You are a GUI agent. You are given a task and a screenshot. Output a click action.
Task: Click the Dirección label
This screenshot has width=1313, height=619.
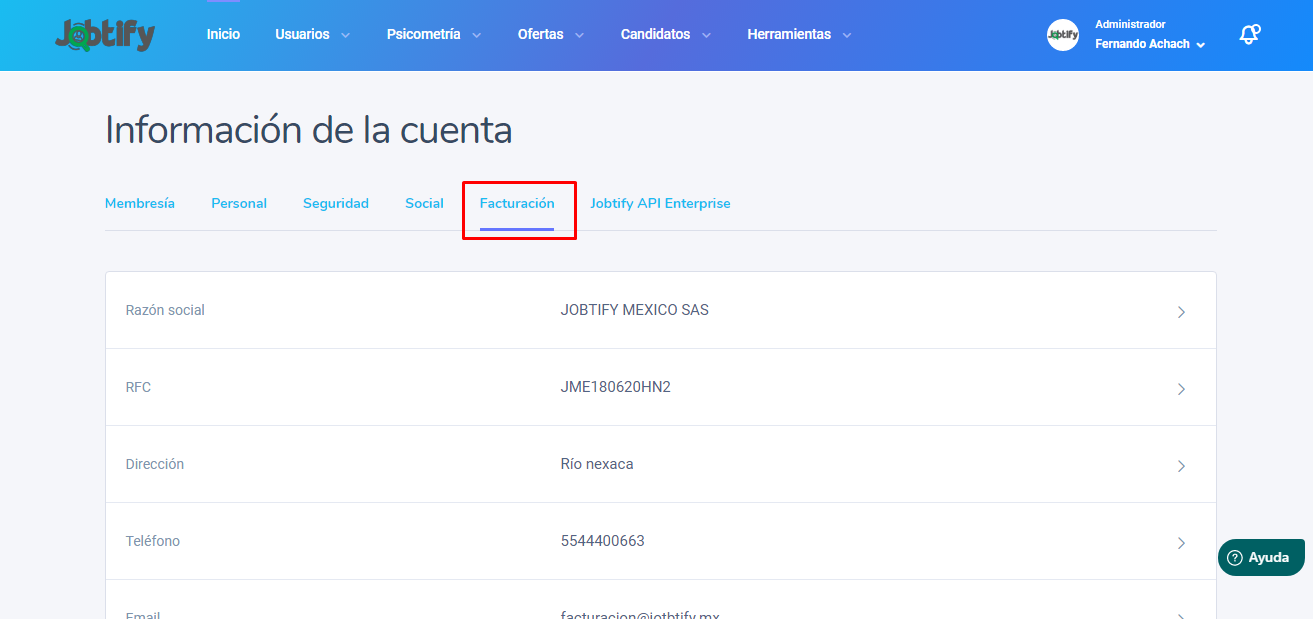(155, 464)
